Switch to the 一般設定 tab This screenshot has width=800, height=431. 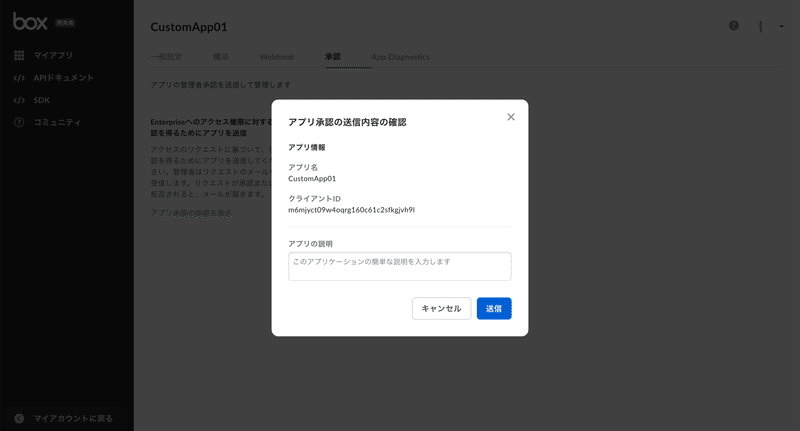pyautogui.click(x=166, y=57)
